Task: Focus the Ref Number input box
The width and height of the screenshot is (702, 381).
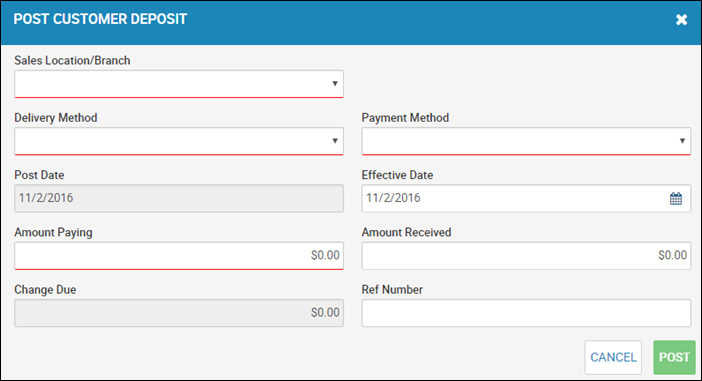Action: pyautogui.click(x=526, y=313)
